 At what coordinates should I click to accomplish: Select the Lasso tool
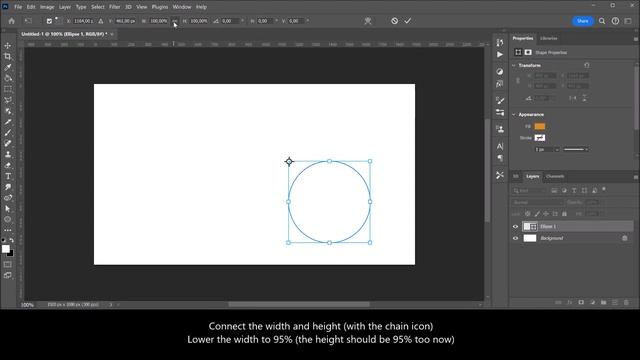click(8, 100)
